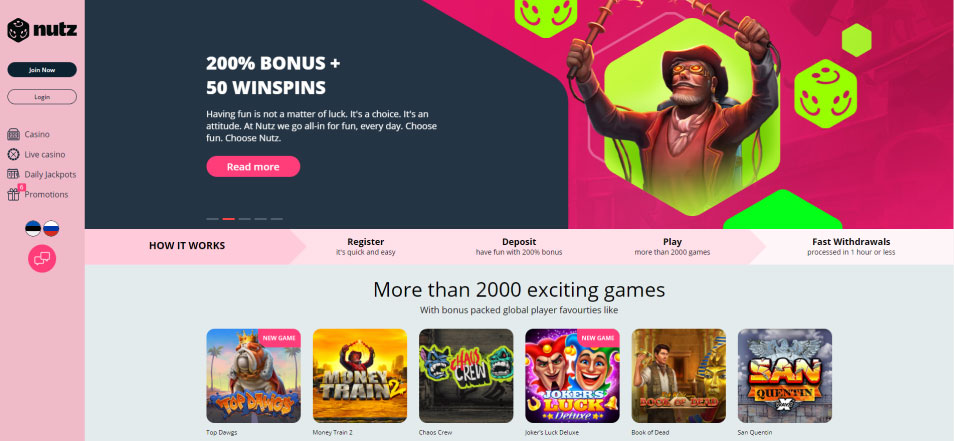Screen dimensions: 954x441
Task: Switch language with the Russian flag
Action: coord(51,229)
